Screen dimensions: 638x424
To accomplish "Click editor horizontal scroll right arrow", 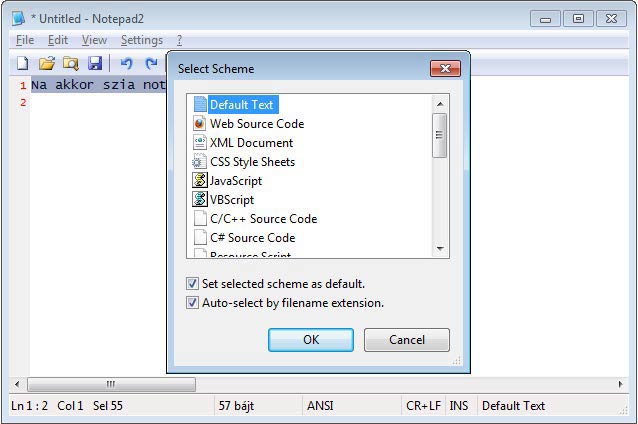I will 620,384.
